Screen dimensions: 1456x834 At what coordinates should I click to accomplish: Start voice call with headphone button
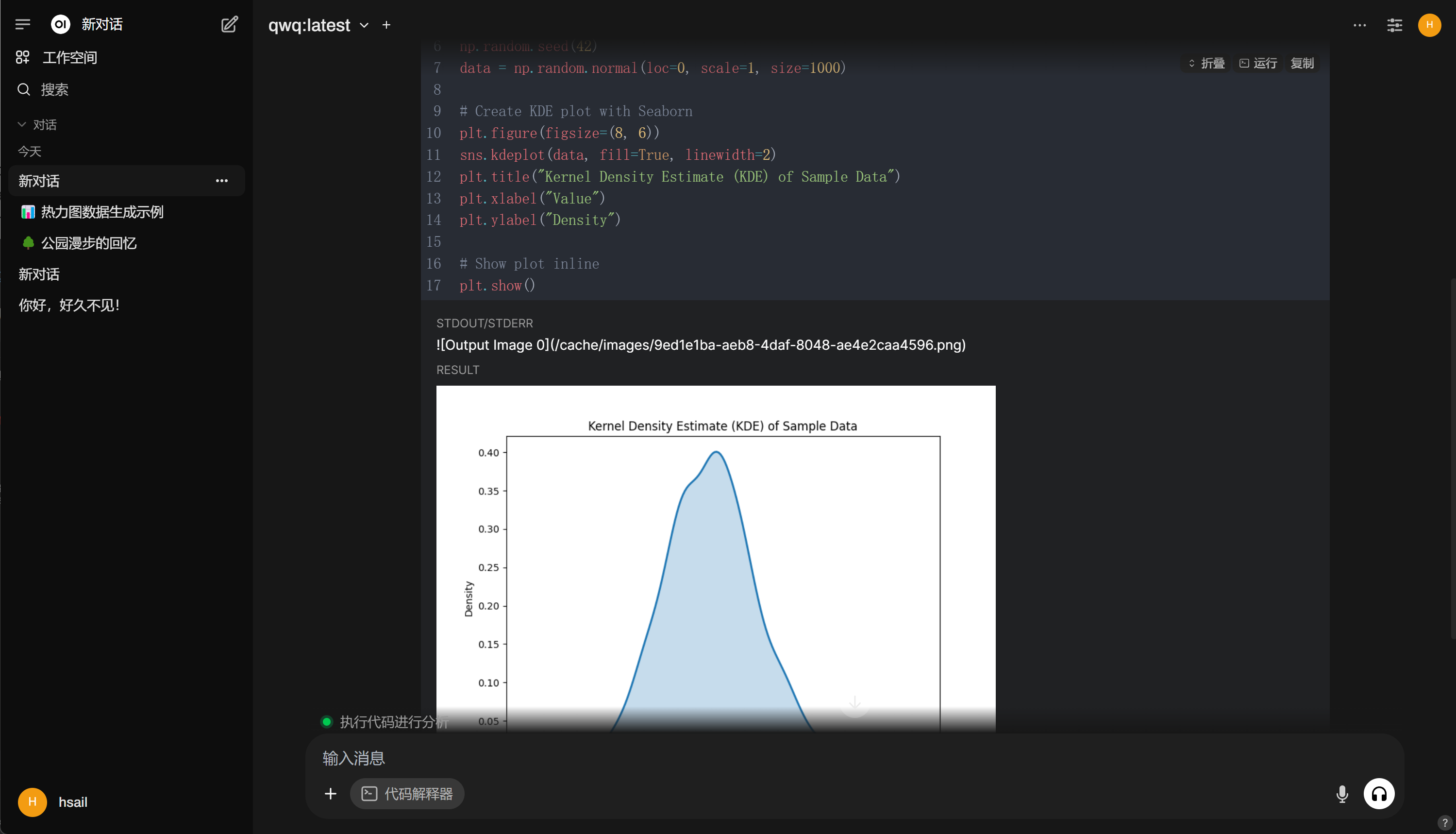1379,793
